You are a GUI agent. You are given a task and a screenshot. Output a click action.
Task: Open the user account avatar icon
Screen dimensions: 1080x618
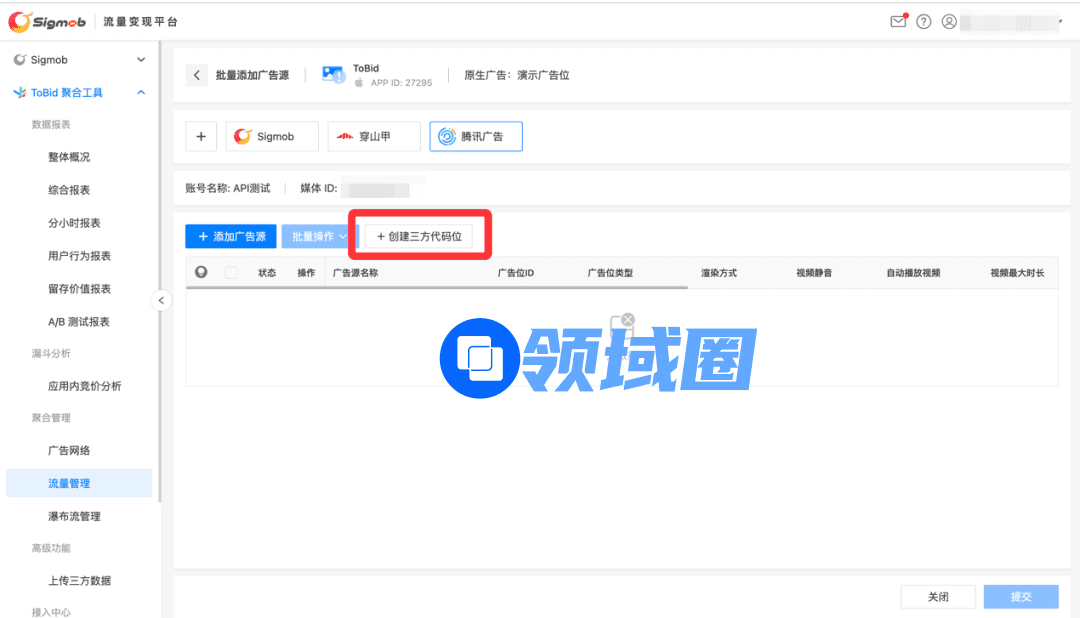click(949, 21)
